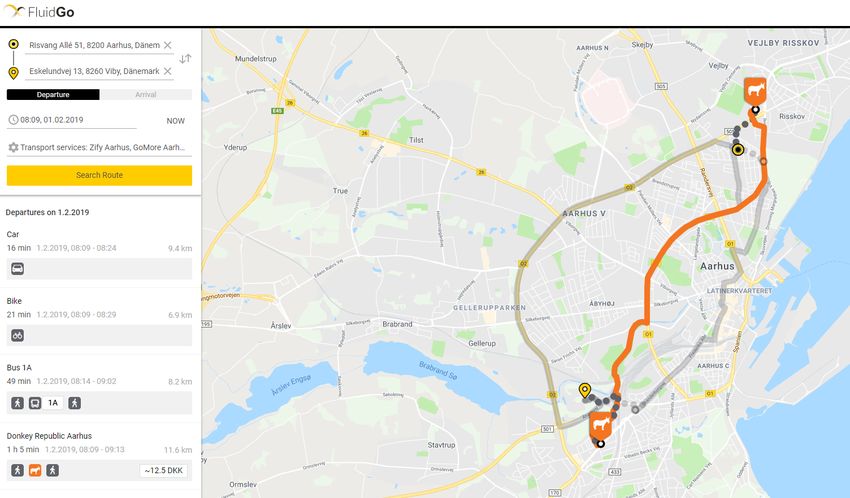Viewport: 850px width, 498px height.
Task: Click the bus icon in Bus 1A route
Action: [35, 403]
